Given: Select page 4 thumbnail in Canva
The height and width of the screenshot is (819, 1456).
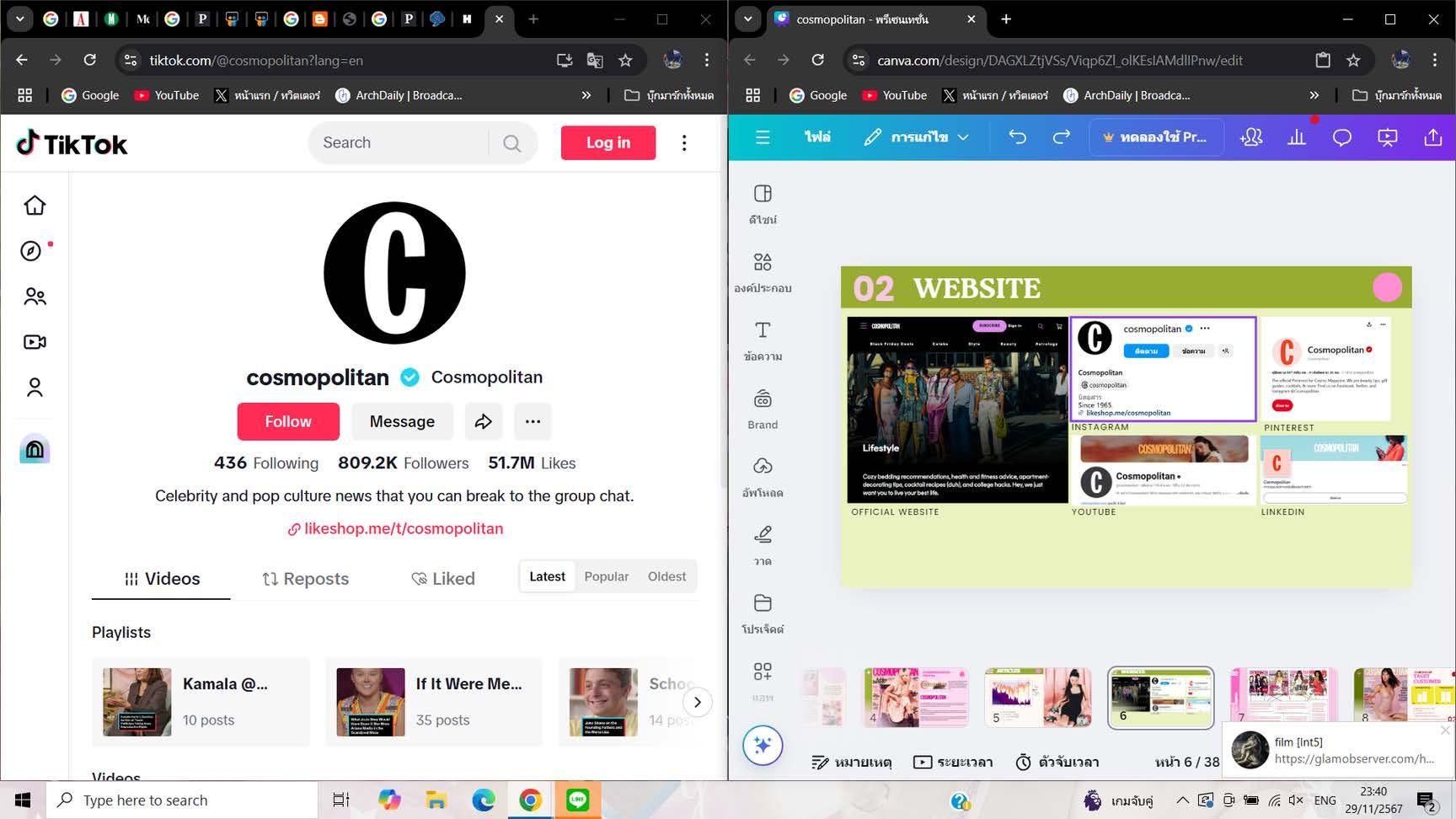Looking at the screenshot, I should pyautogui.click(x=916, y=697).
